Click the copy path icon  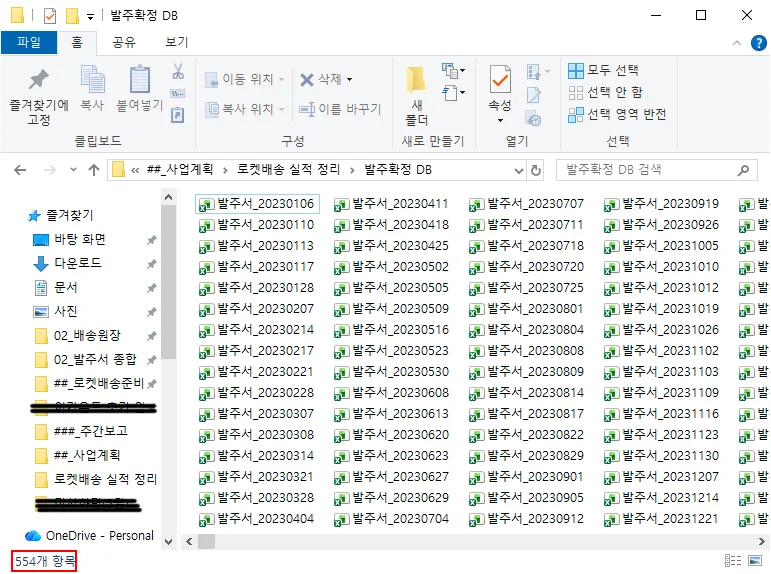tap(178, 93)
